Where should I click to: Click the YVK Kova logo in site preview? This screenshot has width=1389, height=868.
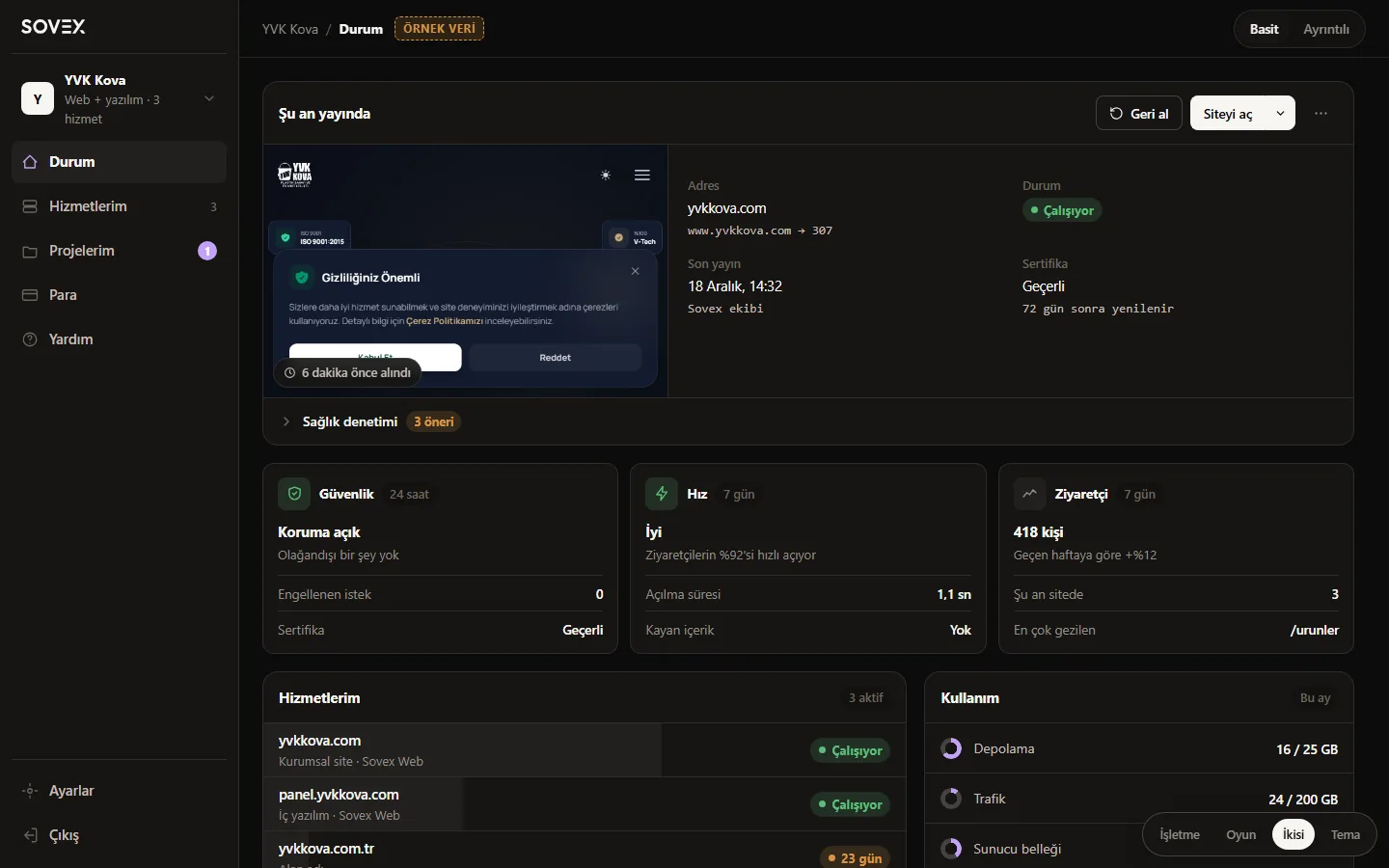pos(295,175)
